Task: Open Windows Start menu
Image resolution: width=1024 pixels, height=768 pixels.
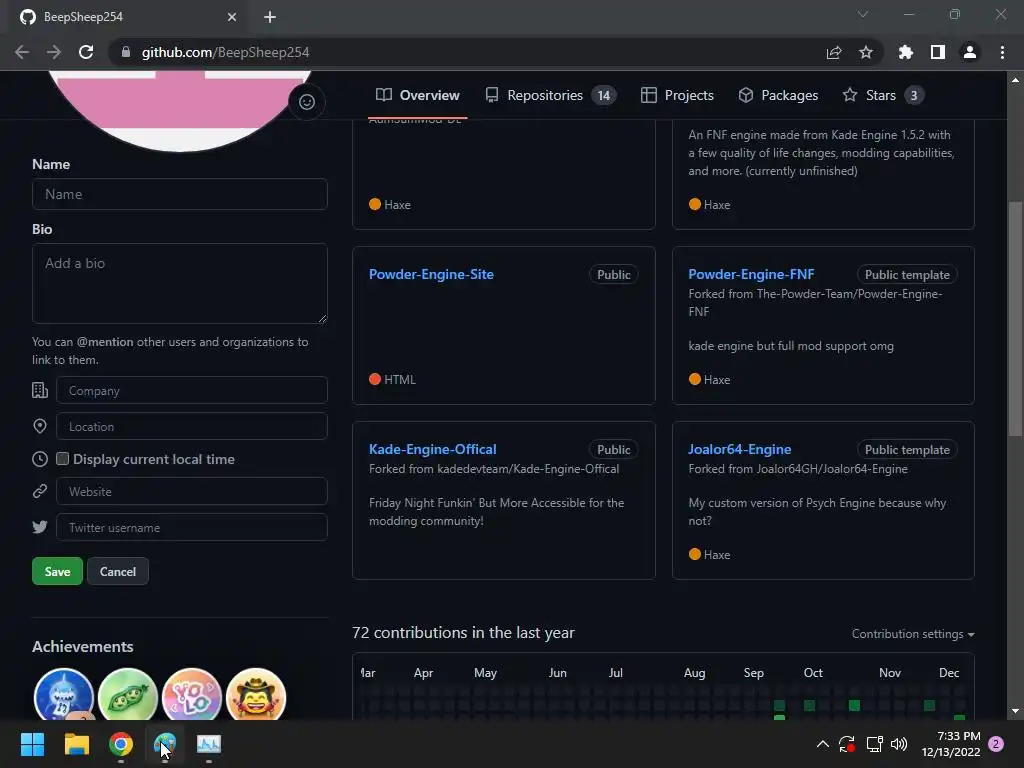Action: (x=32, y=744)
